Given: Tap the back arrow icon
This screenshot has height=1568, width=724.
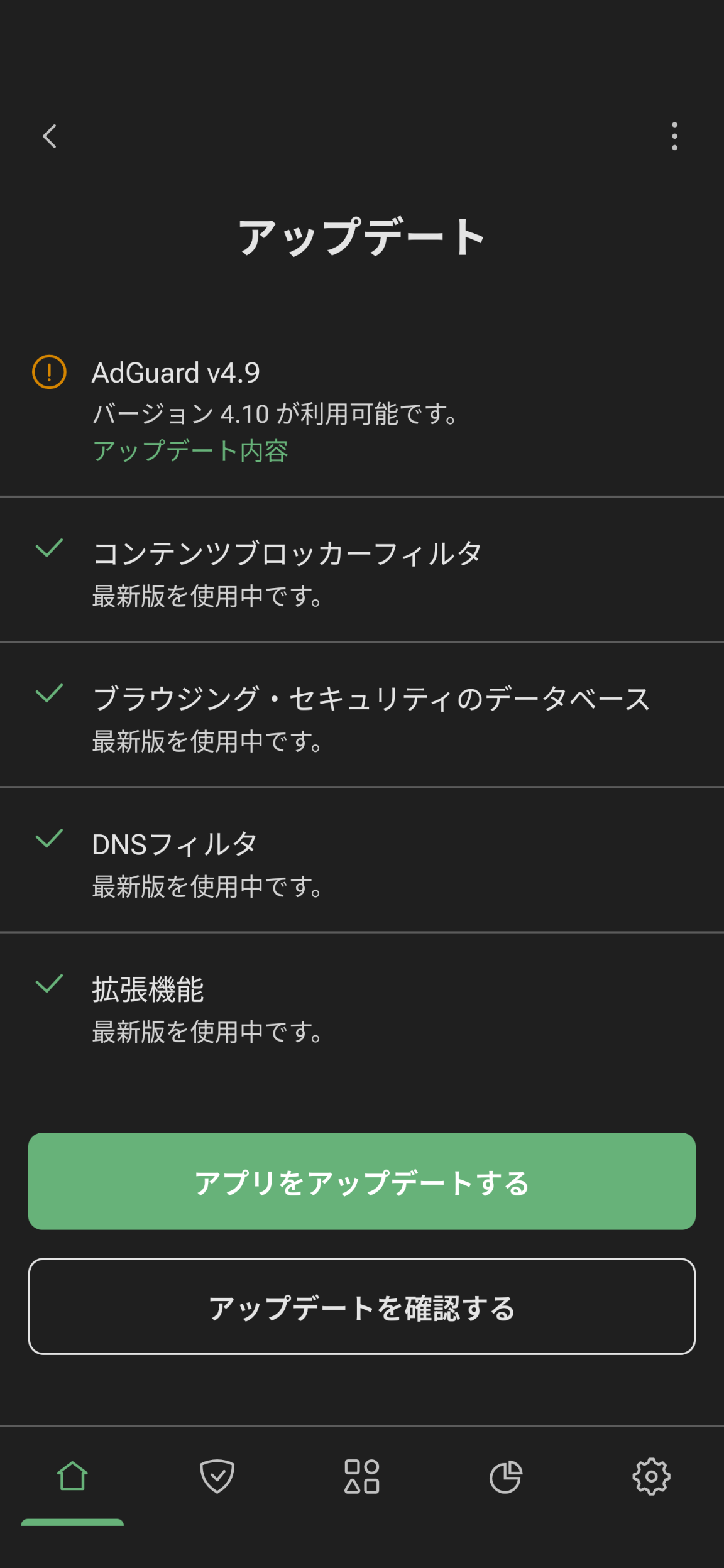Looking at the screenshot, I should [x=50, y=136].
